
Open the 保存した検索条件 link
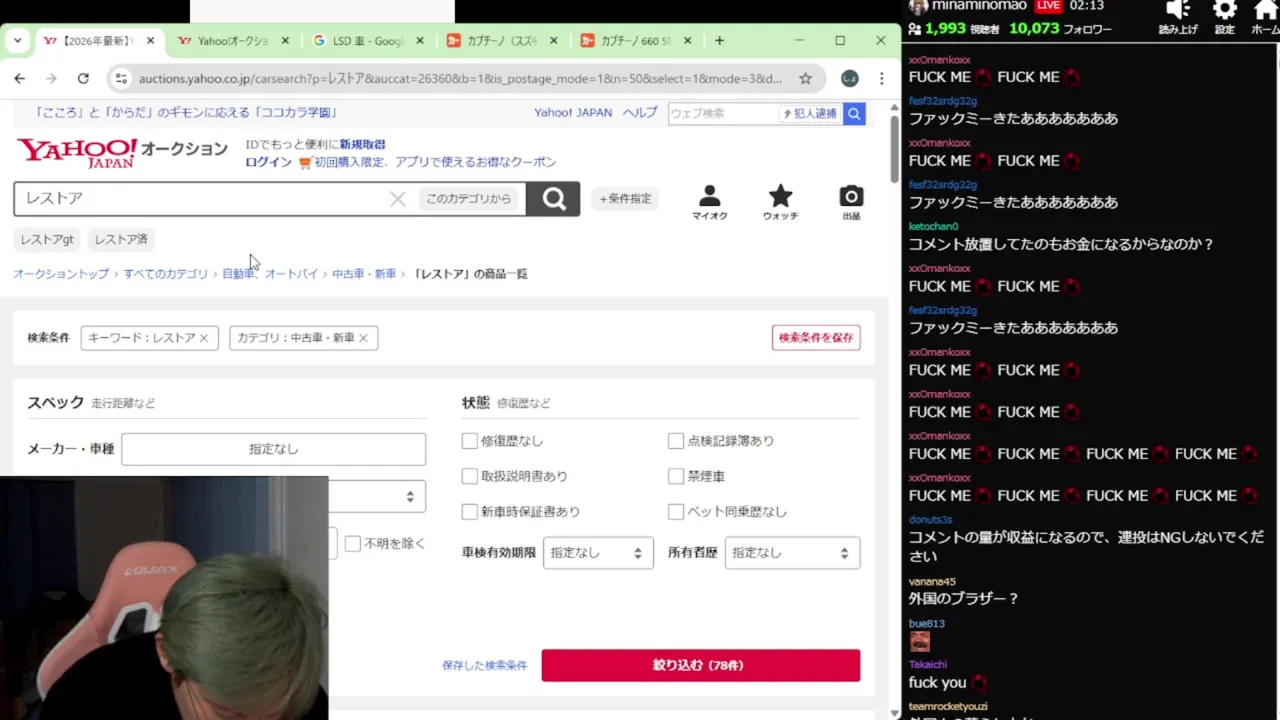point(485,666)
